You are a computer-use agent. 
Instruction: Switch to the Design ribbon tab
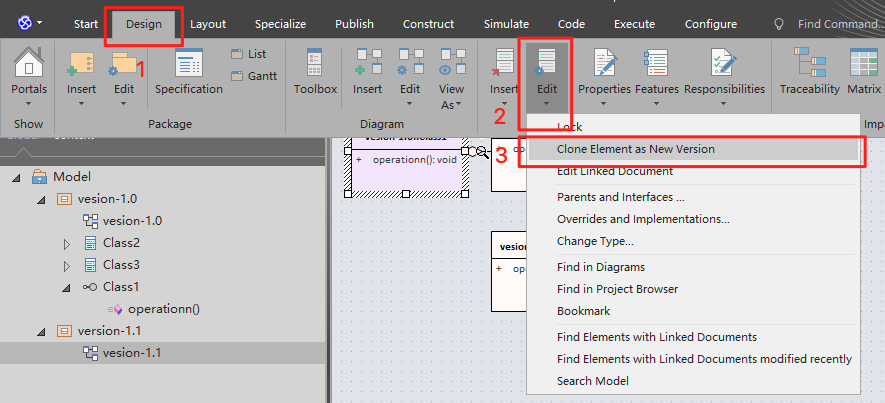[x=144, y=24]
